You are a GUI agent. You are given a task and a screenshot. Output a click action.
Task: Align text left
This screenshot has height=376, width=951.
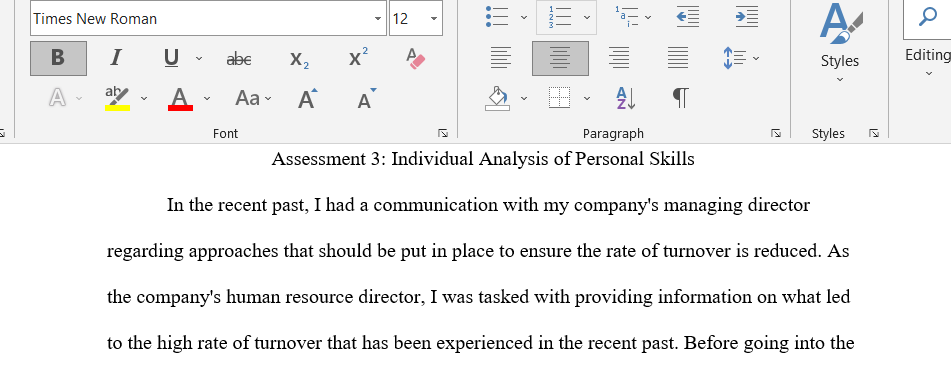coord(500,58)
